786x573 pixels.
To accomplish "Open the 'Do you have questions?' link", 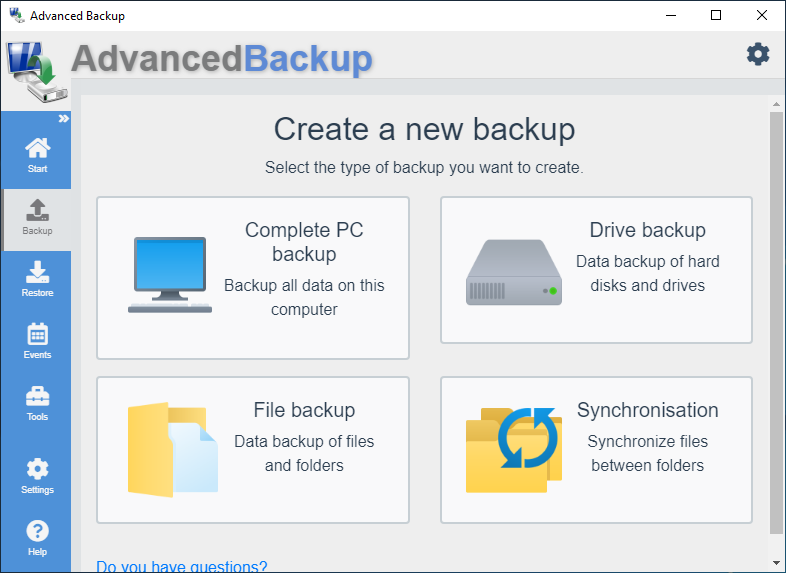I will [x=182, y=567].
